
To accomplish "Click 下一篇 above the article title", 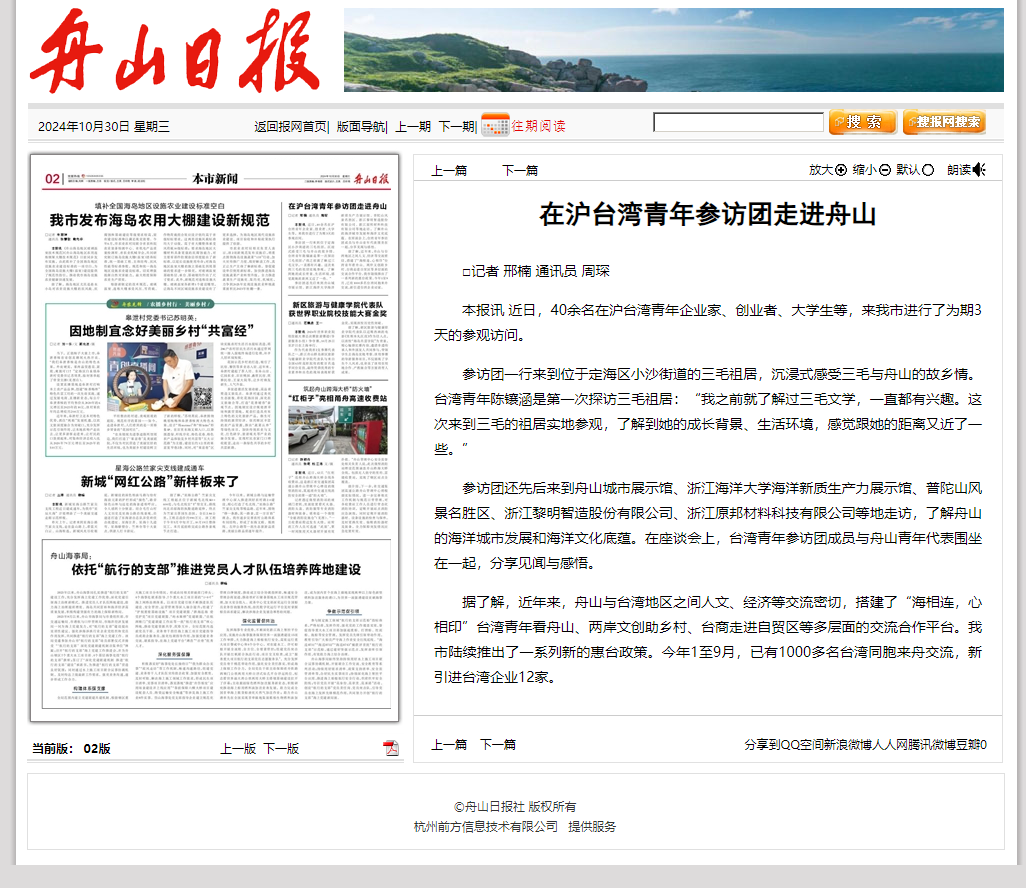I will tap(520, 171).
